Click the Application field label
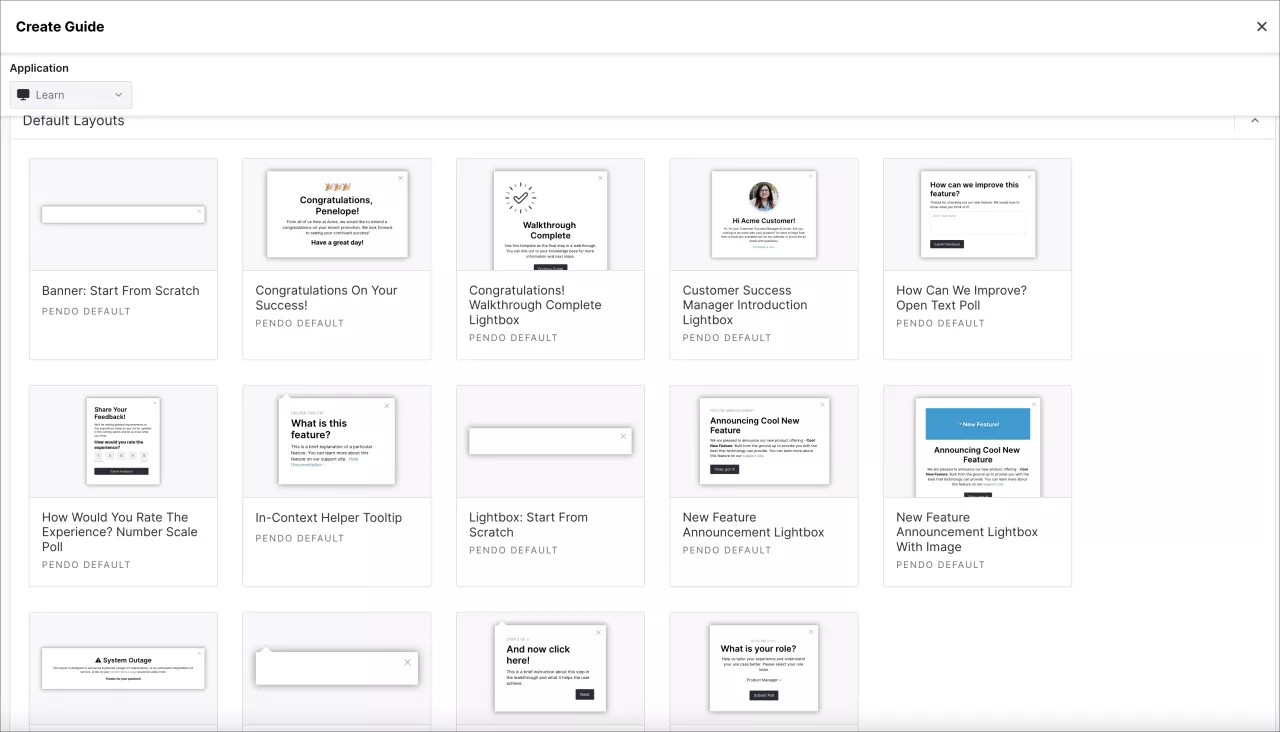 pos(39,67)
